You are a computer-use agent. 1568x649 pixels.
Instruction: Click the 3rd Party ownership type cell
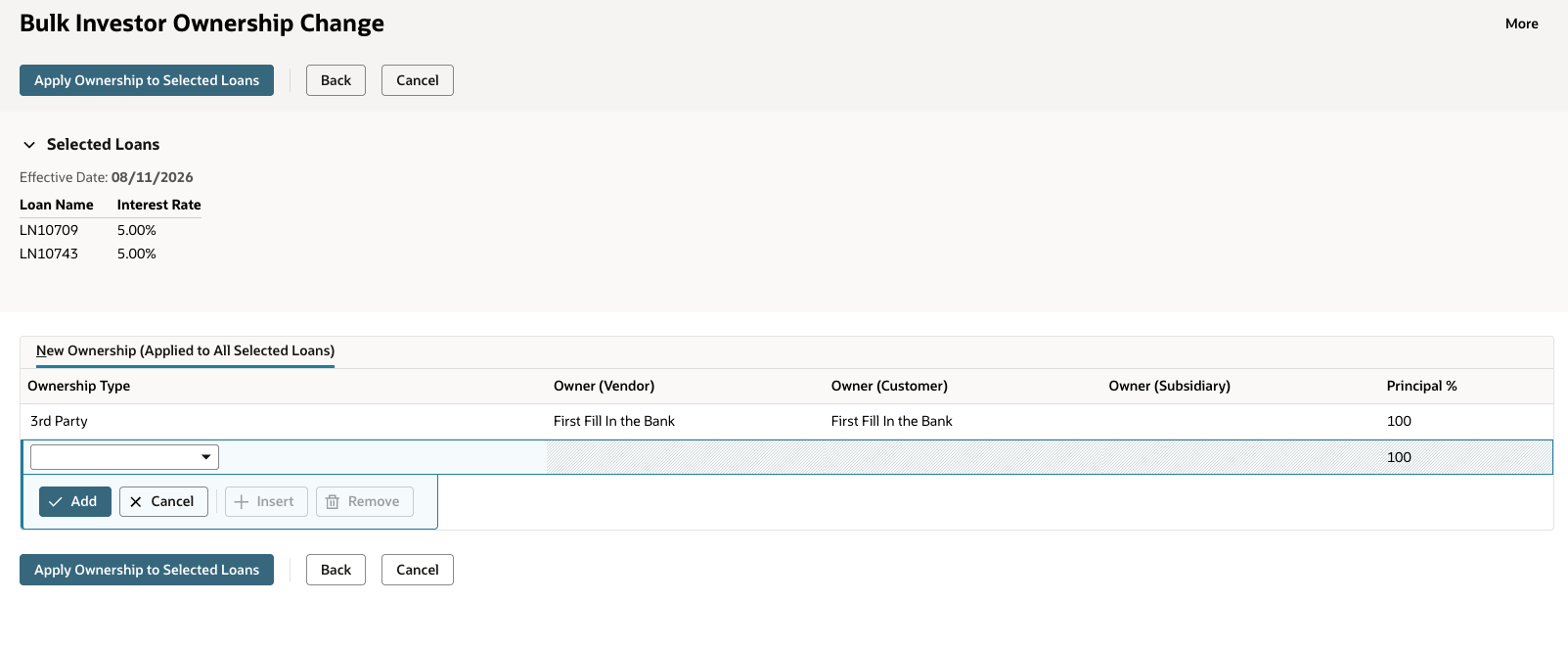(x=59, y=421)
